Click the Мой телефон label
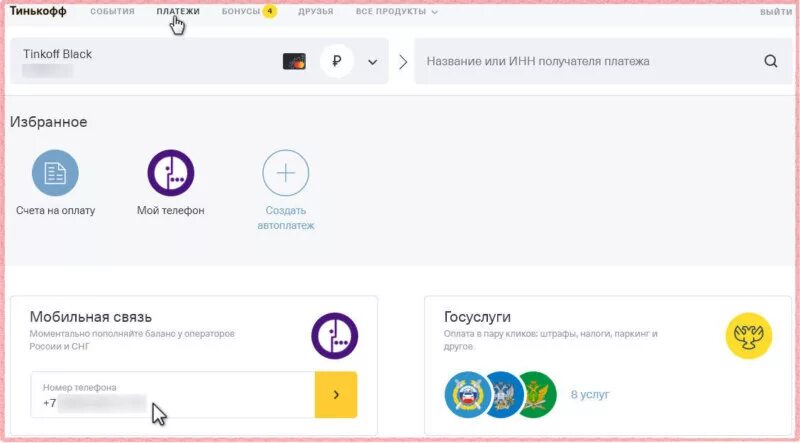Screen dimensions: 800x443 click(x=171, y=210)
